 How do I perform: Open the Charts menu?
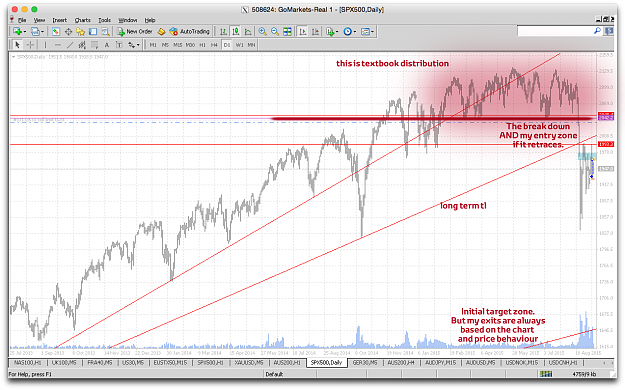83,20
